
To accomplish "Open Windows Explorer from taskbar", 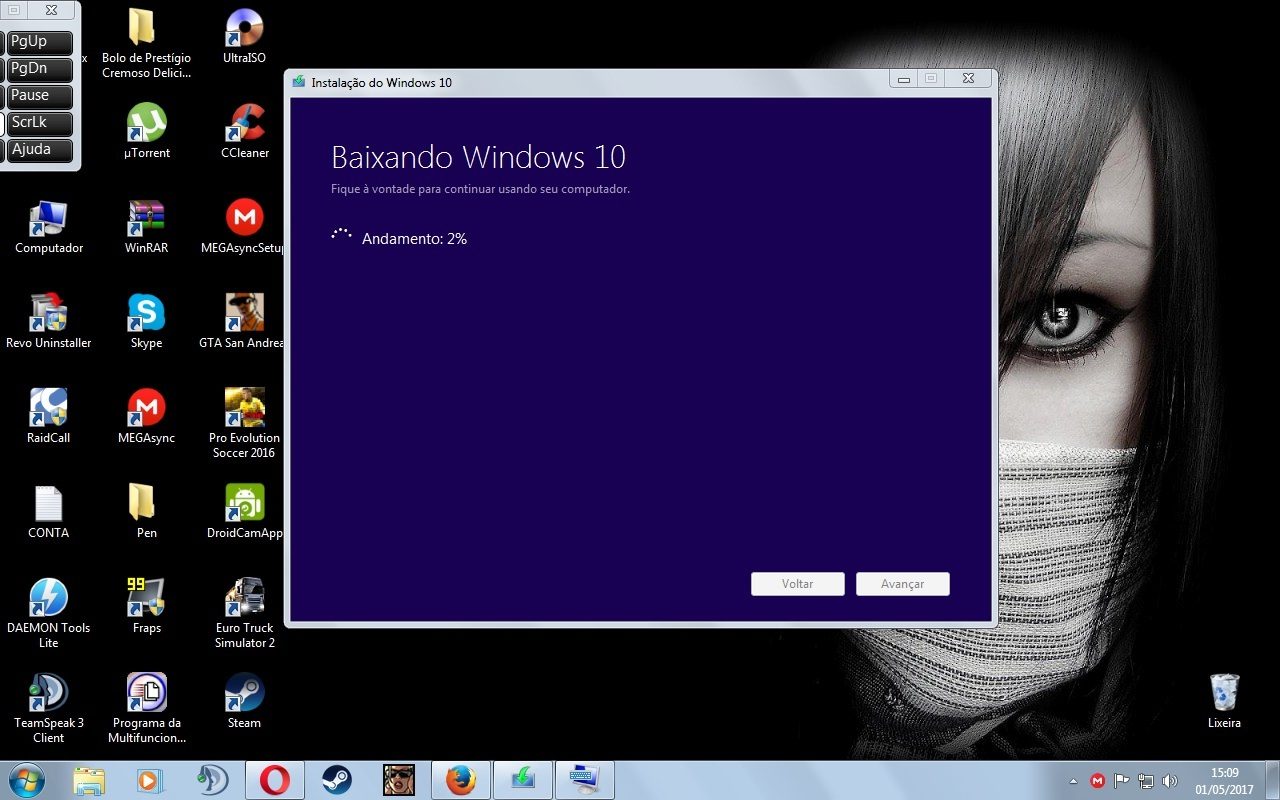I will point(89,780).
